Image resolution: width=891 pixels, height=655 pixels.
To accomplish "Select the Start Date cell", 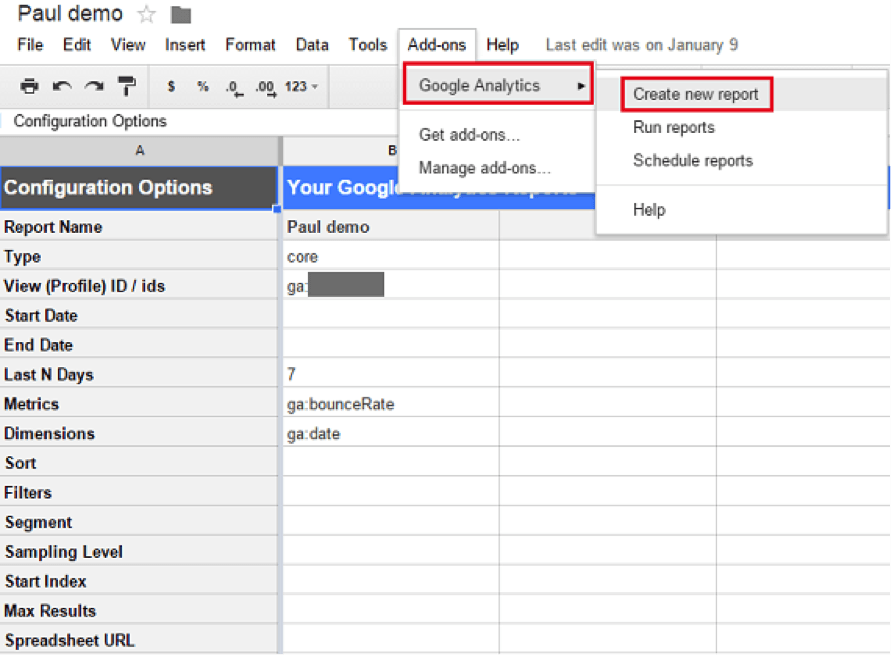I will (139, 315).
